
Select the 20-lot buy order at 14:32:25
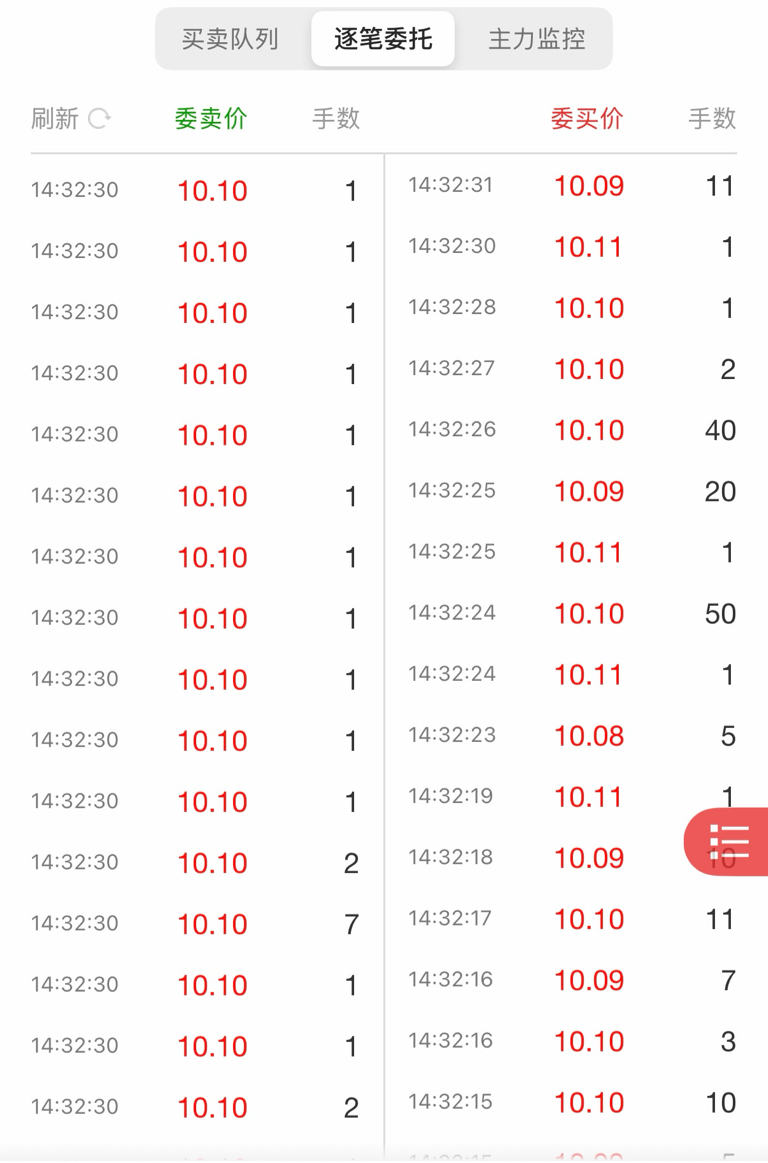click(571, 491)
